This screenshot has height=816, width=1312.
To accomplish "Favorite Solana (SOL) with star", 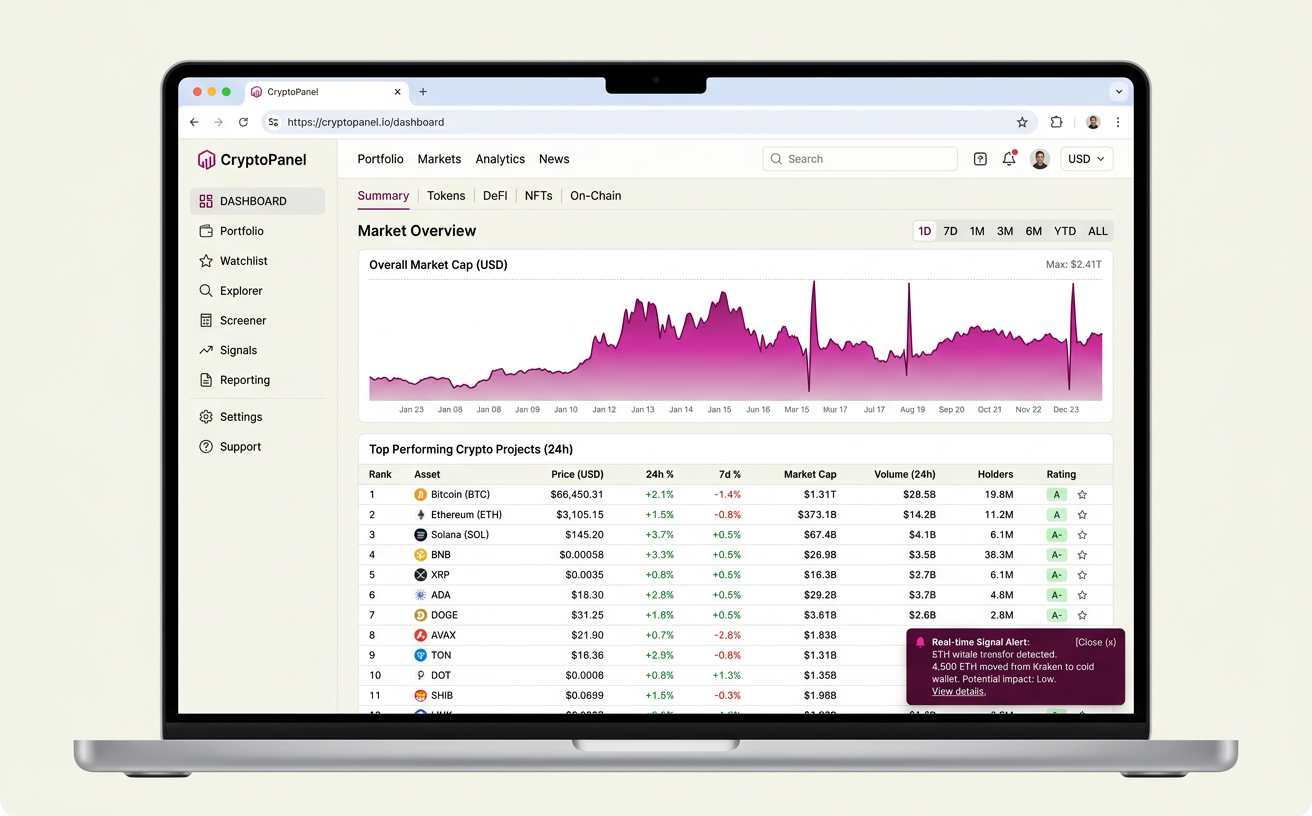I will coord(1082,535).
